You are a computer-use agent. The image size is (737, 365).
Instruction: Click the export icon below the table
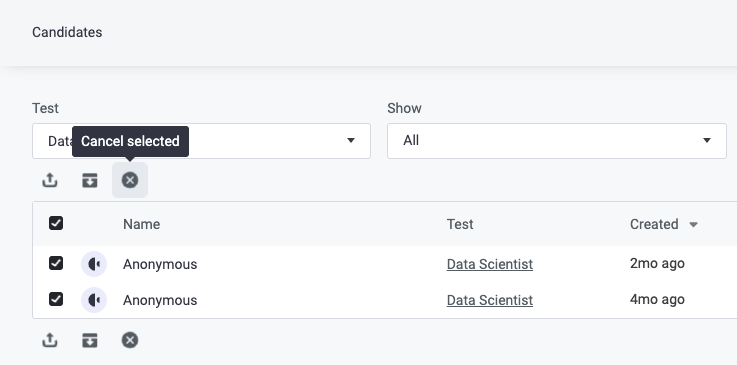coord(50,340)
